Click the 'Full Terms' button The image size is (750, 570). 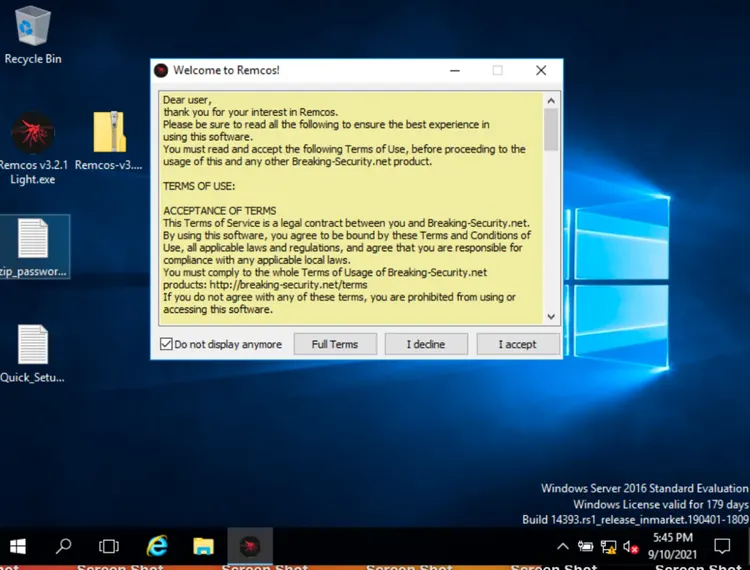334,344
